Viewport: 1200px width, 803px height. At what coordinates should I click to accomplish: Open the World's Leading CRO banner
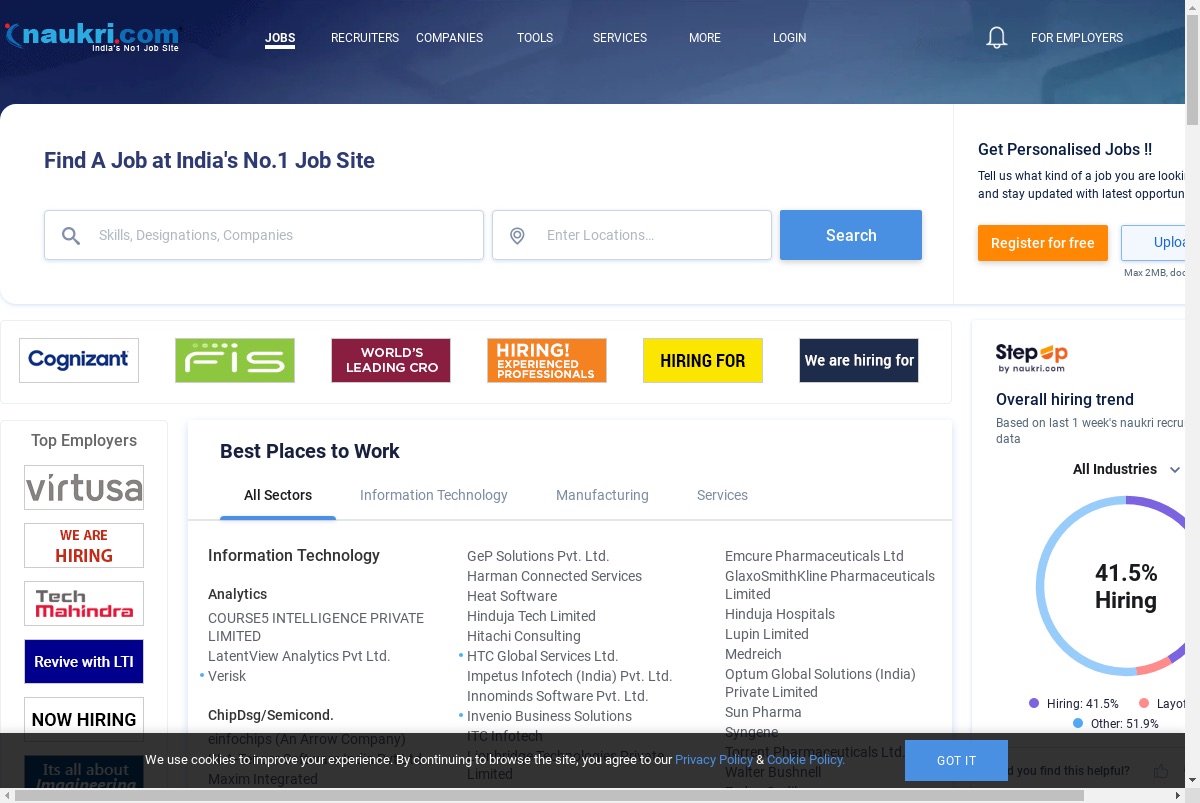coord(391,360)
